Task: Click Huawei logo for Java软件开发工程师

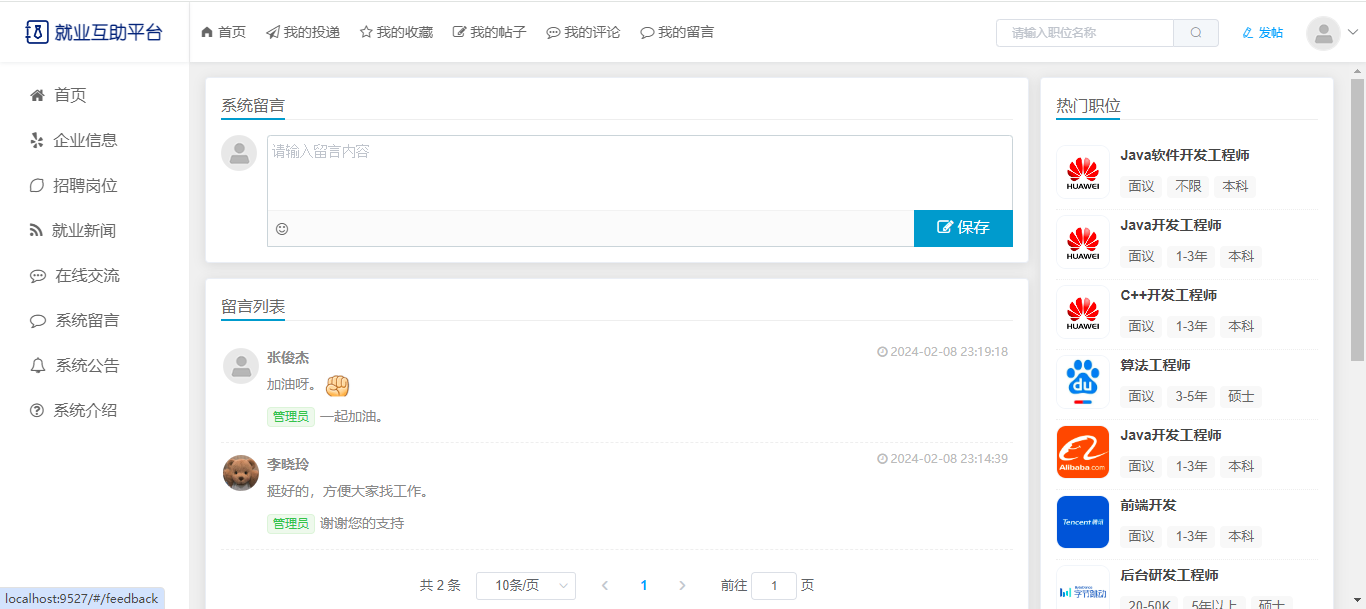Action: coord(1083,172)
